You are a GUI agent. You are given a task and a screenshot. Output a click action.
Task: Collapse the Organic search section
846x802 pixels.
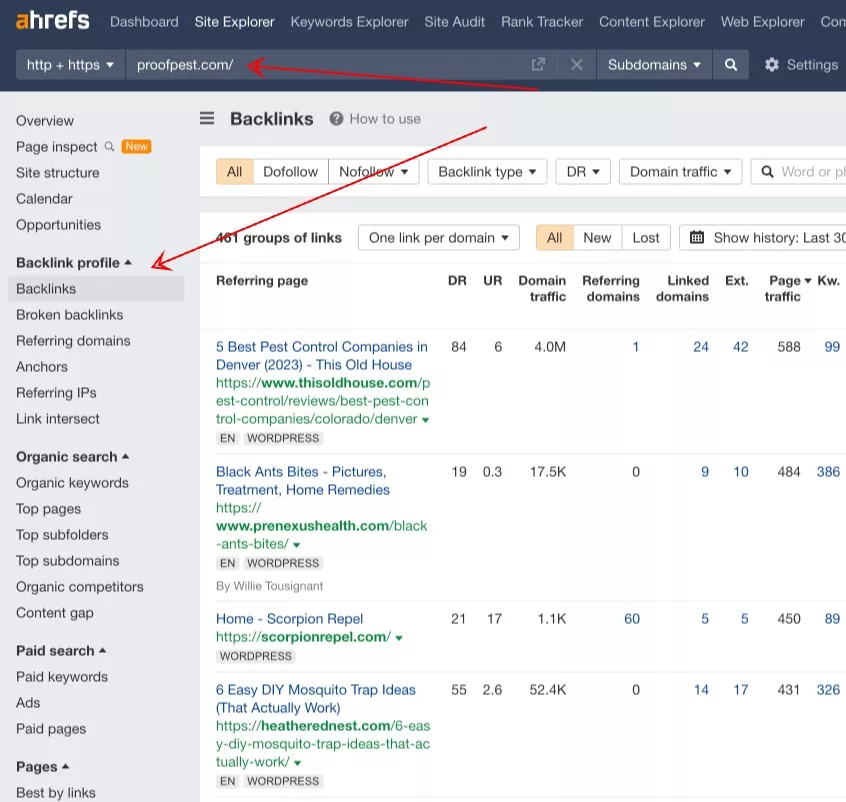[72, 457]
